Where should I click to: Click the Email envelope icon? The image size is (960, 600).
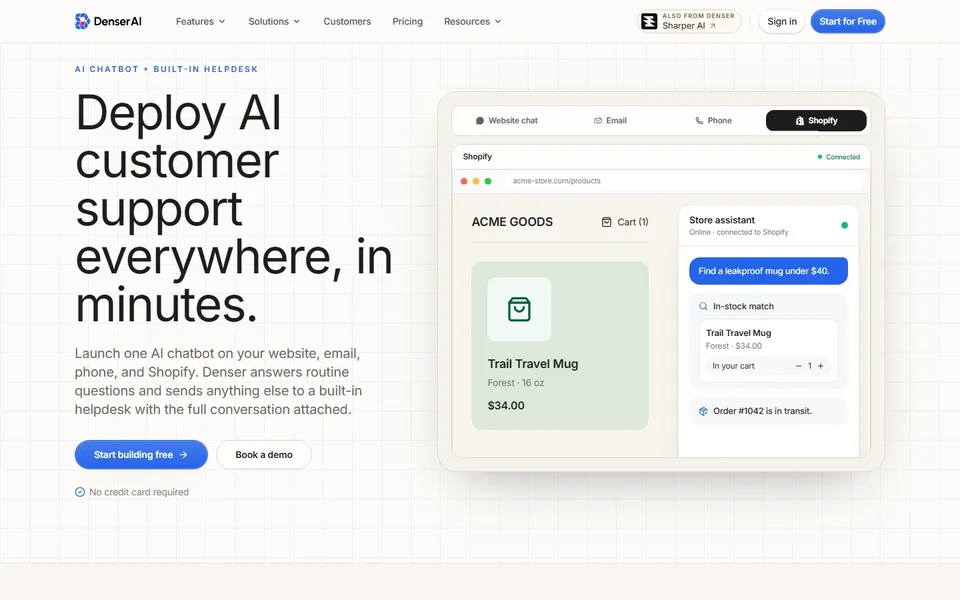[x=598, y=121]
